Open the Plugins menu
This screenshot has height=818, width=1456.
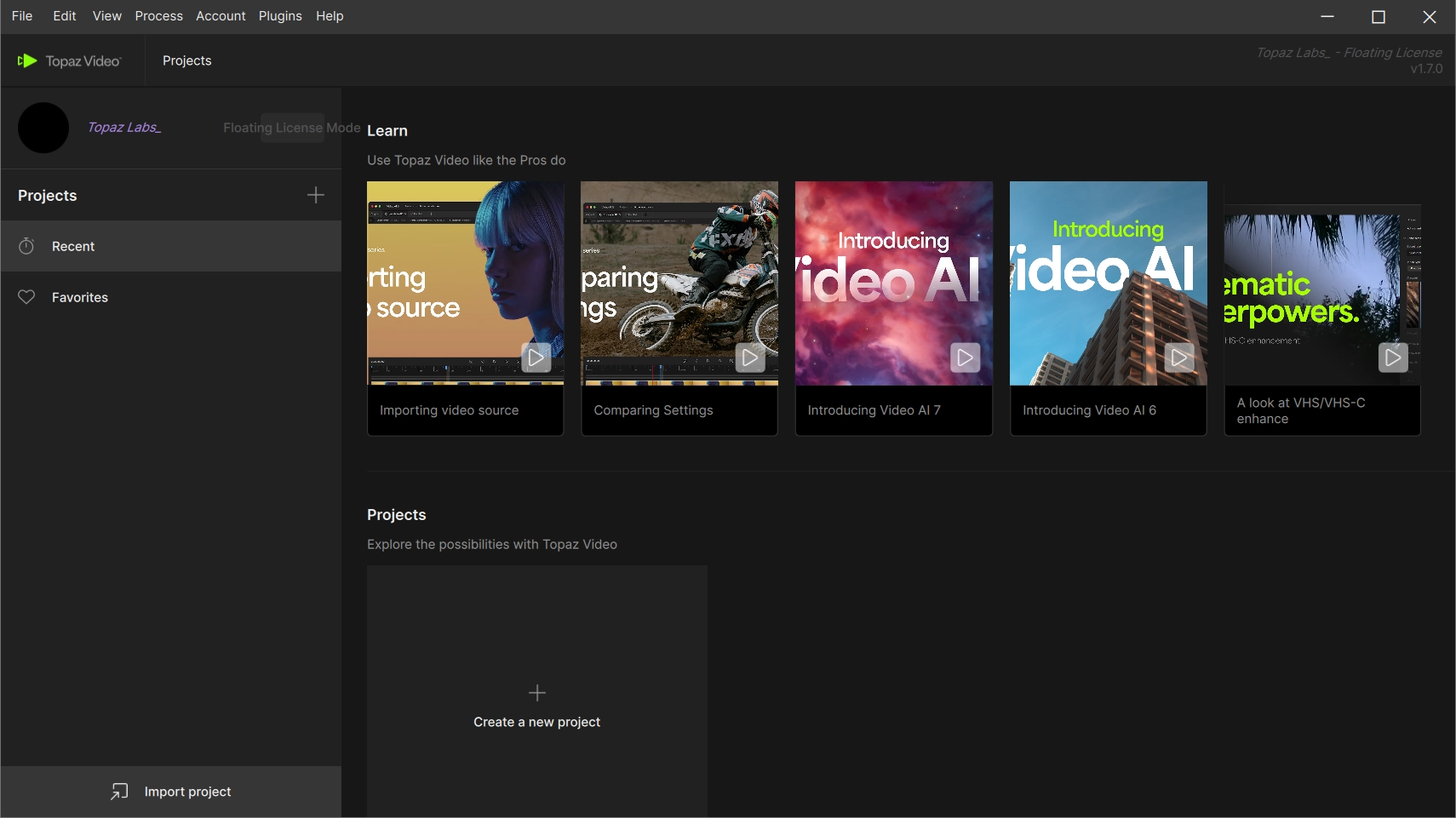coord(280,16)
